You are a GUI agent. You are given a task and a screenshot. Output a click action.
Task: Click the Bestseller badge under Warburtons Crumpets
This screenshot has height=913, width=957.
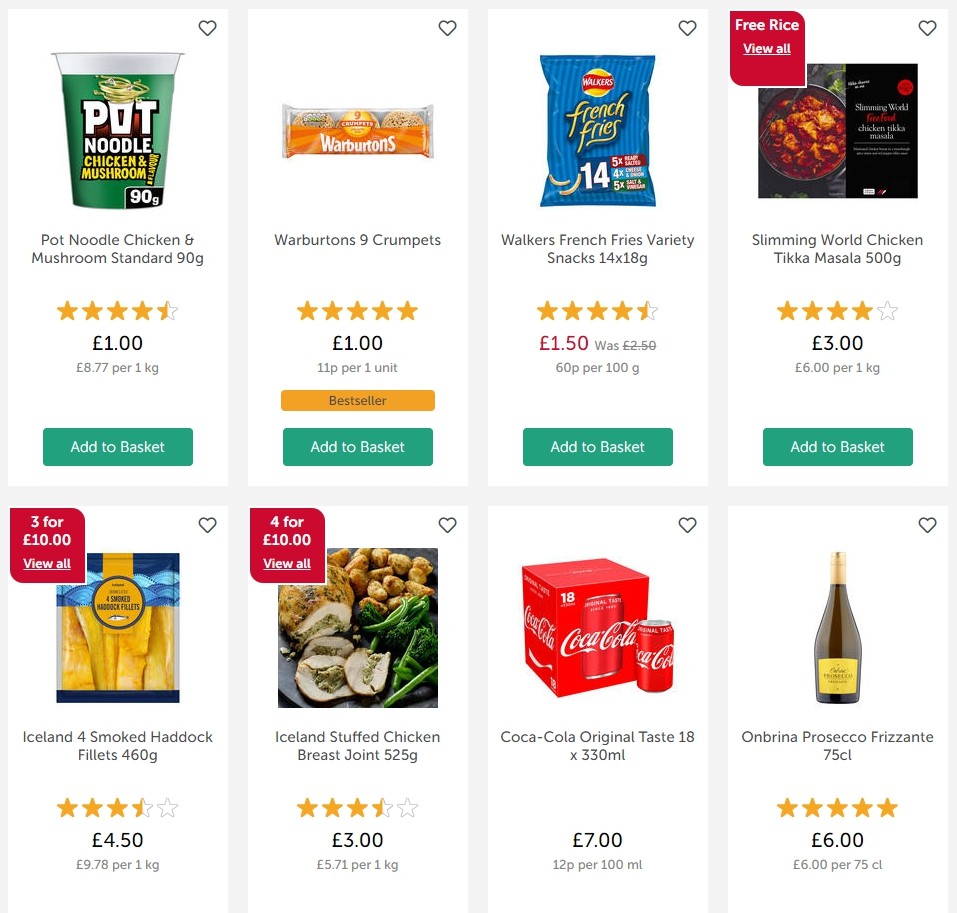tap(357, 400)
